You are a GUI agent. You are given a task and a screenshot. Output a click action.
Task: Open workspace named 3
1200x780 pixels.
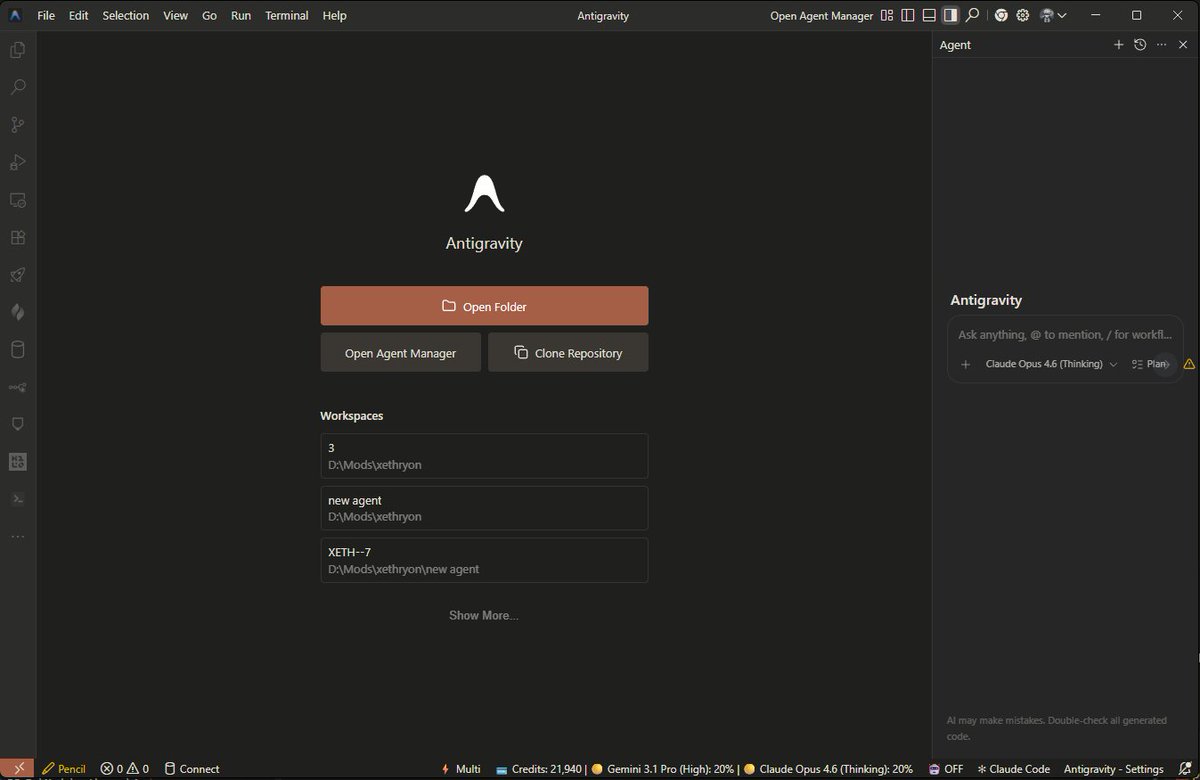[484, 456]
